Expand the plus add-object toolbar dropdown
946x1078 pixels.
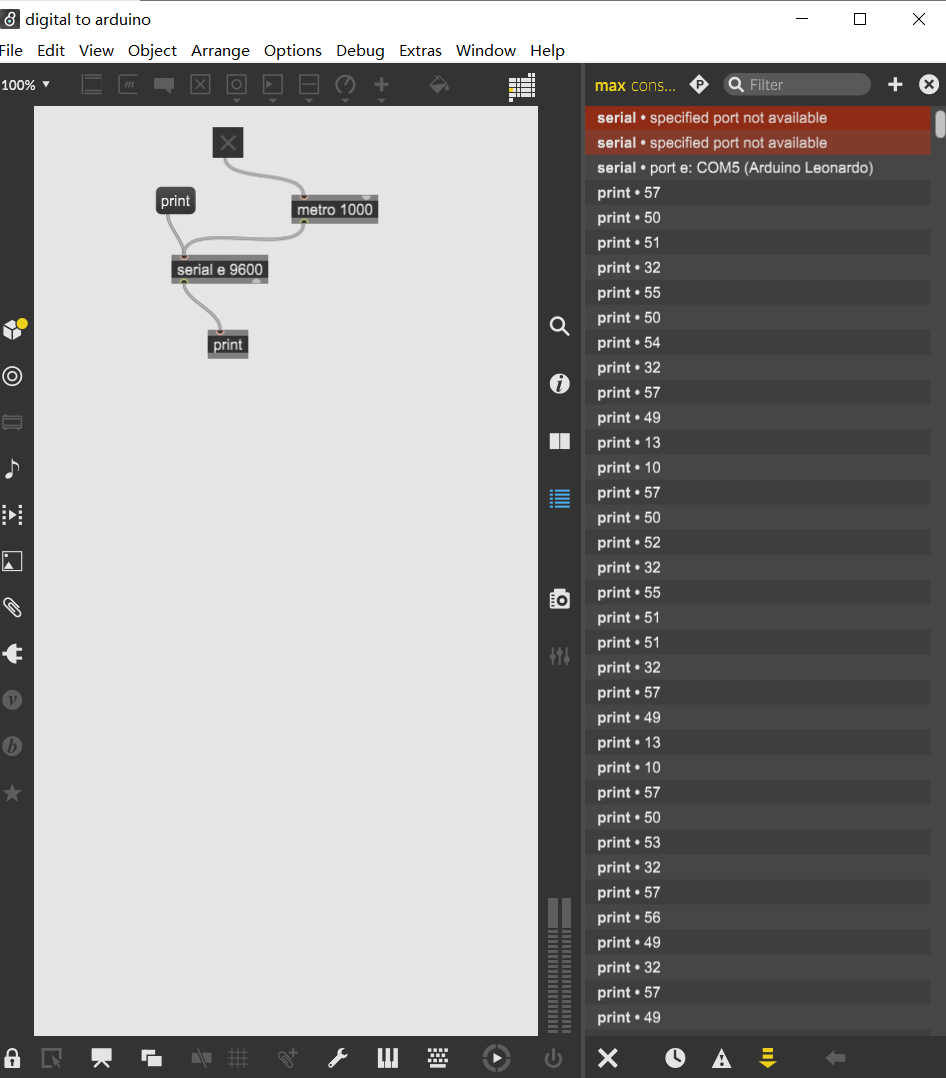[x=382, y=100]
